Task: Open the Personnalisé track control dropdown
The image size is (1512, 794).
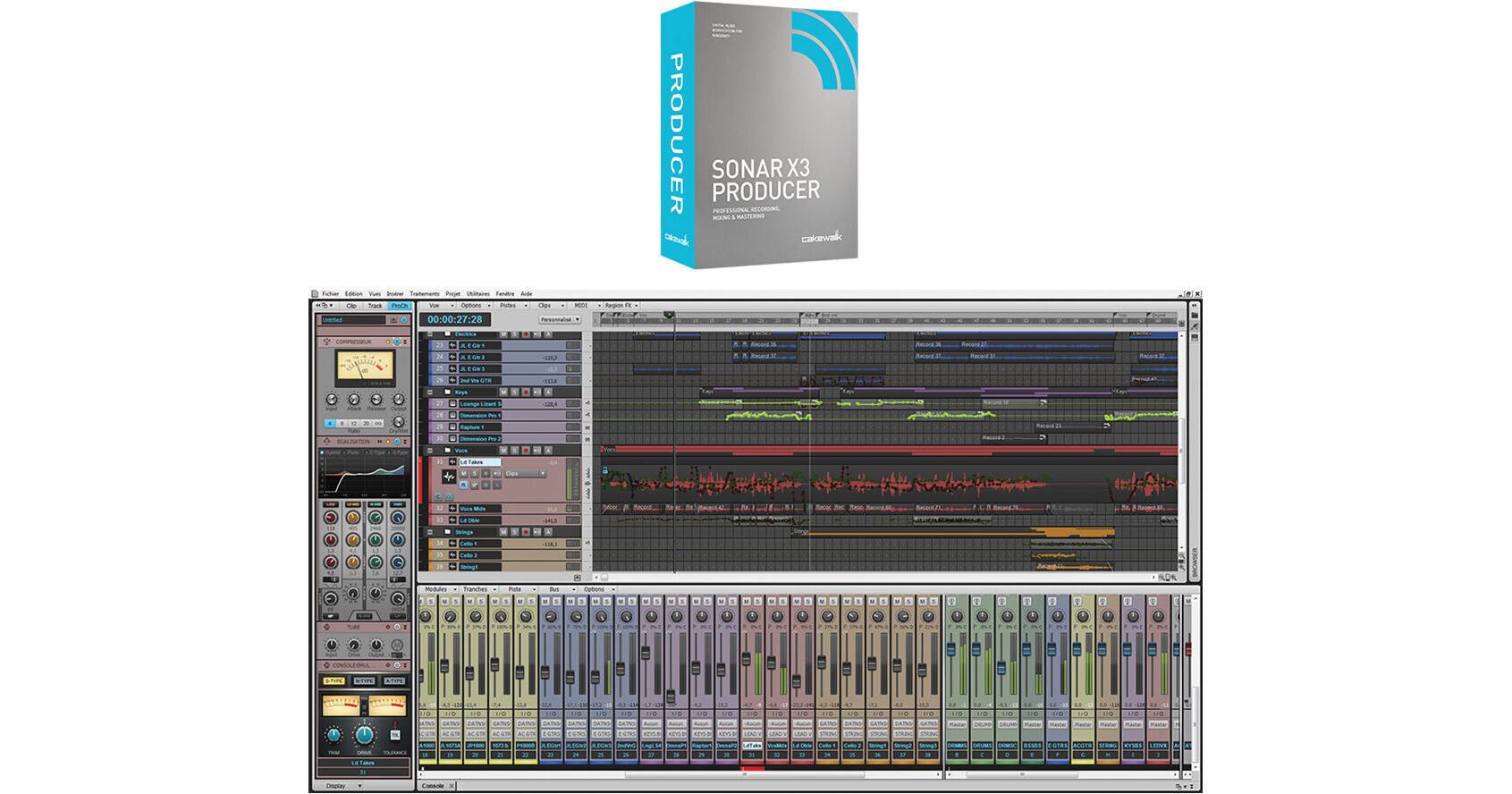Action: 560,319
